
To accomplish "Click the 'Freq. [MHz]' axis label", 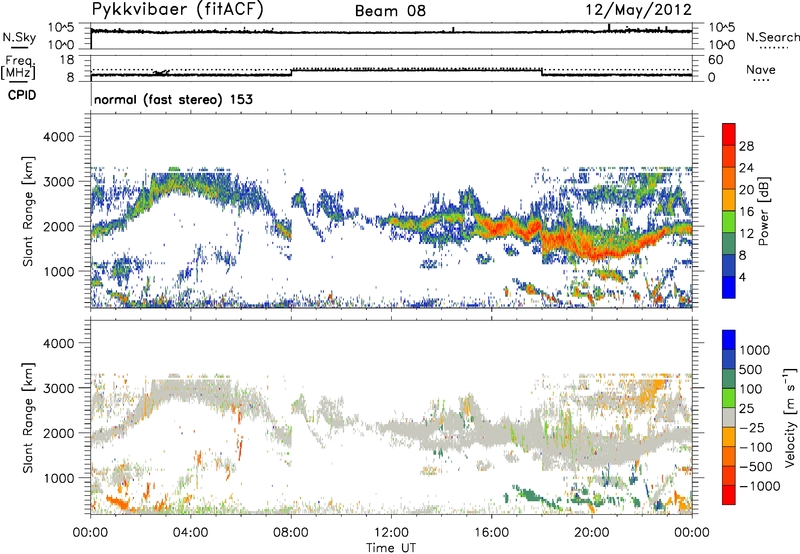I will pyautogui.click(x=19, y=68).
